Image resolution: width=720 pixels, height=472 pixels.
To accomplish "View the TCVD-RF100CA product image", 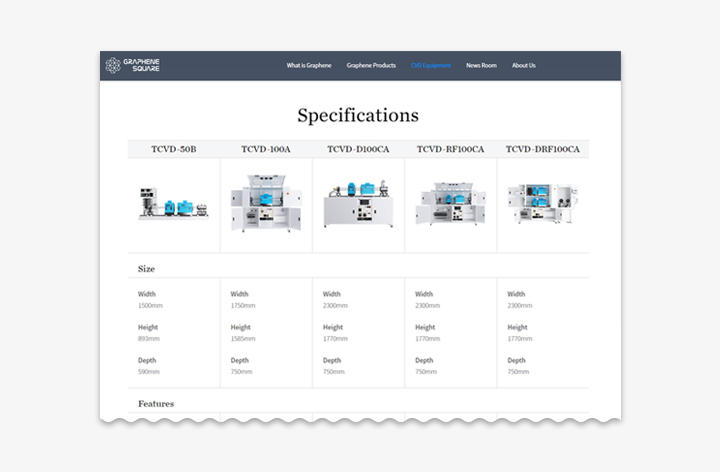I will 450,203.
